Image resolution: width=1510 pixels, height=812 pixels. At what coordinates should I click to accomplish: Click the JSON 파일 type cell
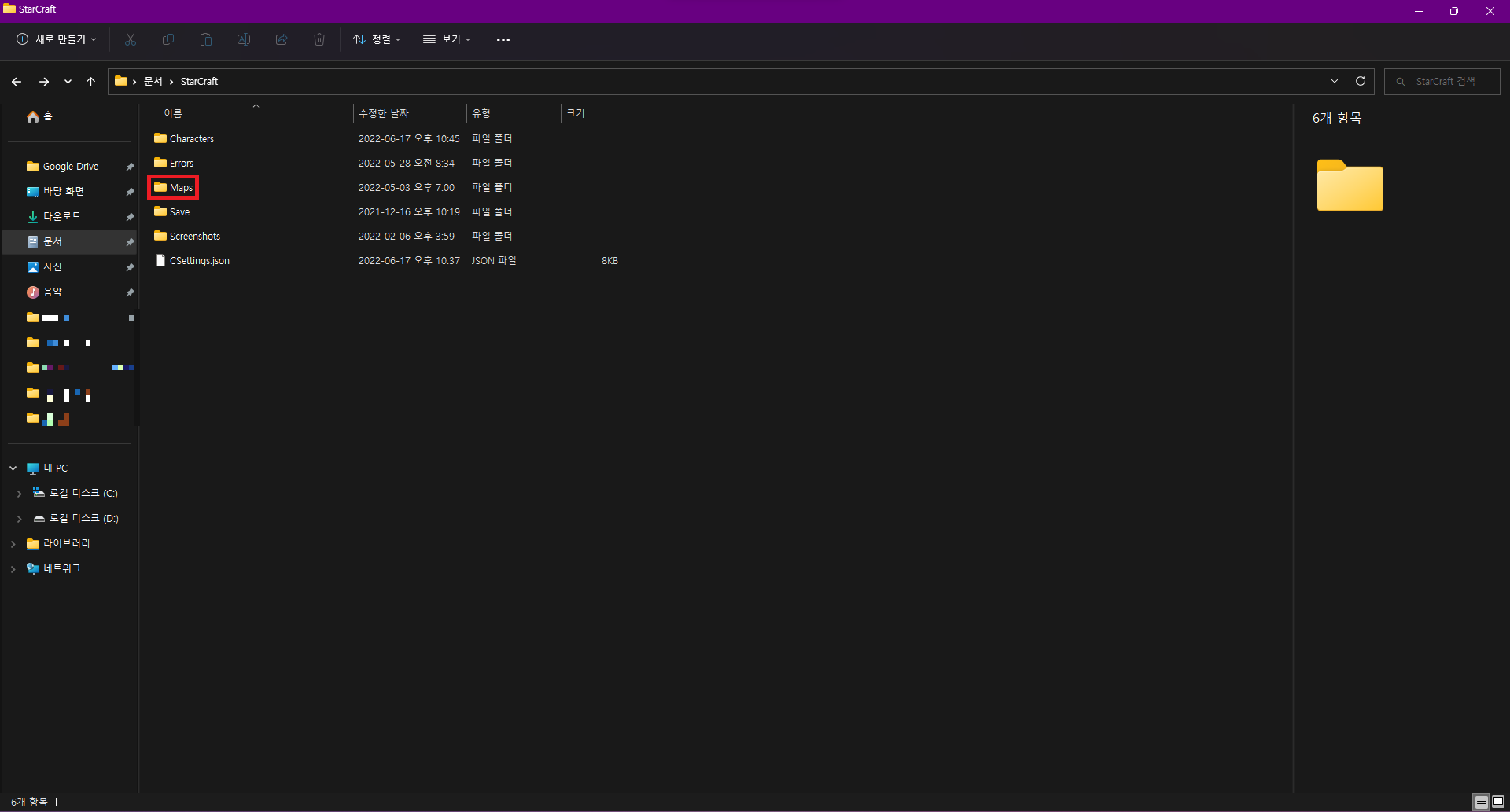(x=494, y=260)
